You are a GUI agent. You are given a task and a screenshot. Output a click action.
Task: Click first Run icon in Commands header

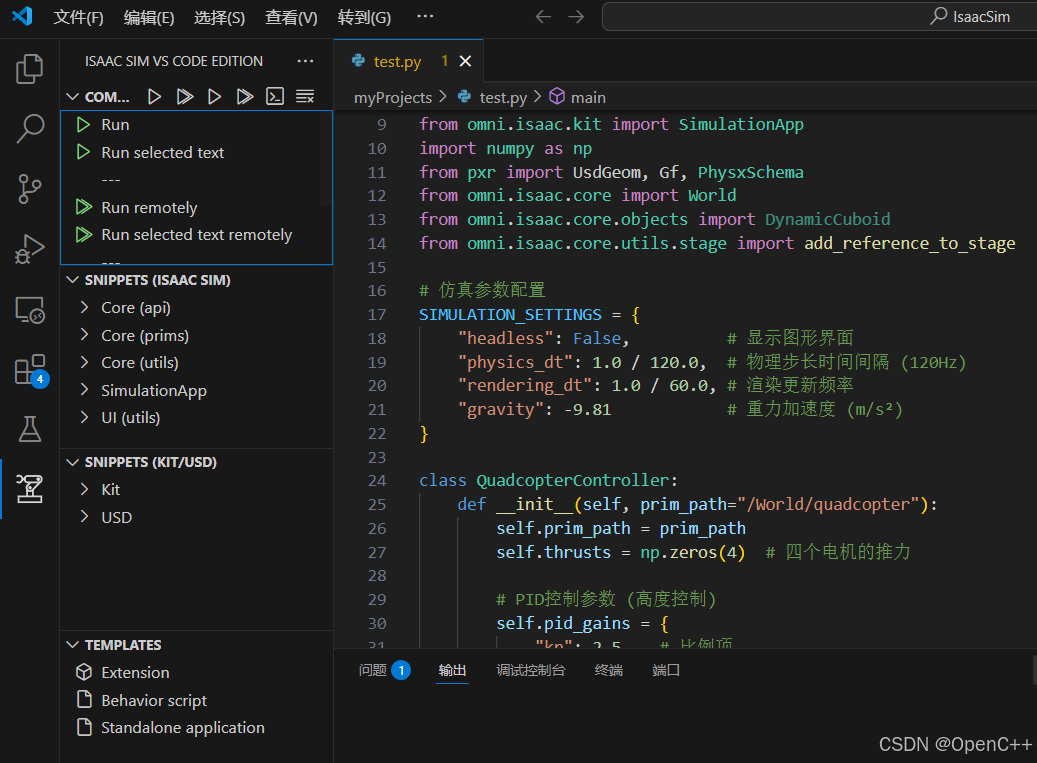tap(154, 97)
